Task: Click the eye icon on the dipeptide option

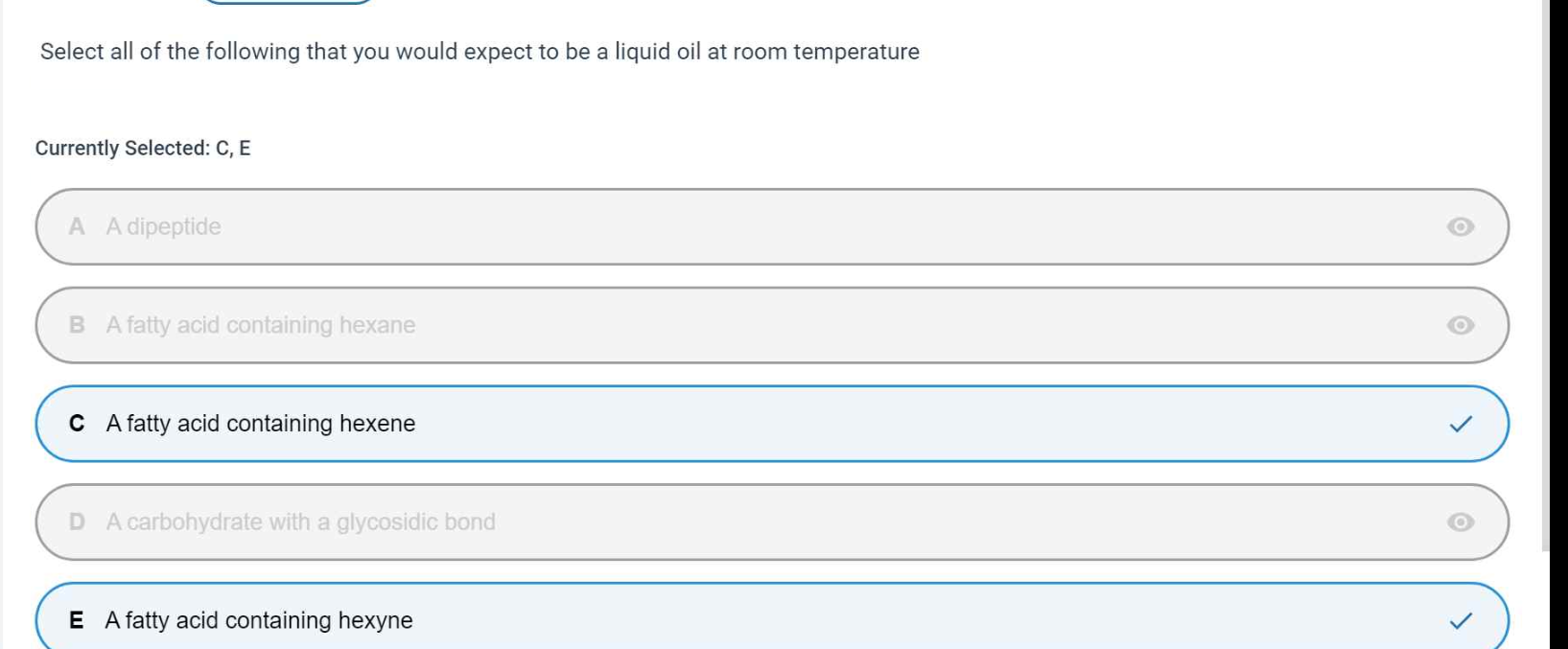Action: coord(1460,227)
